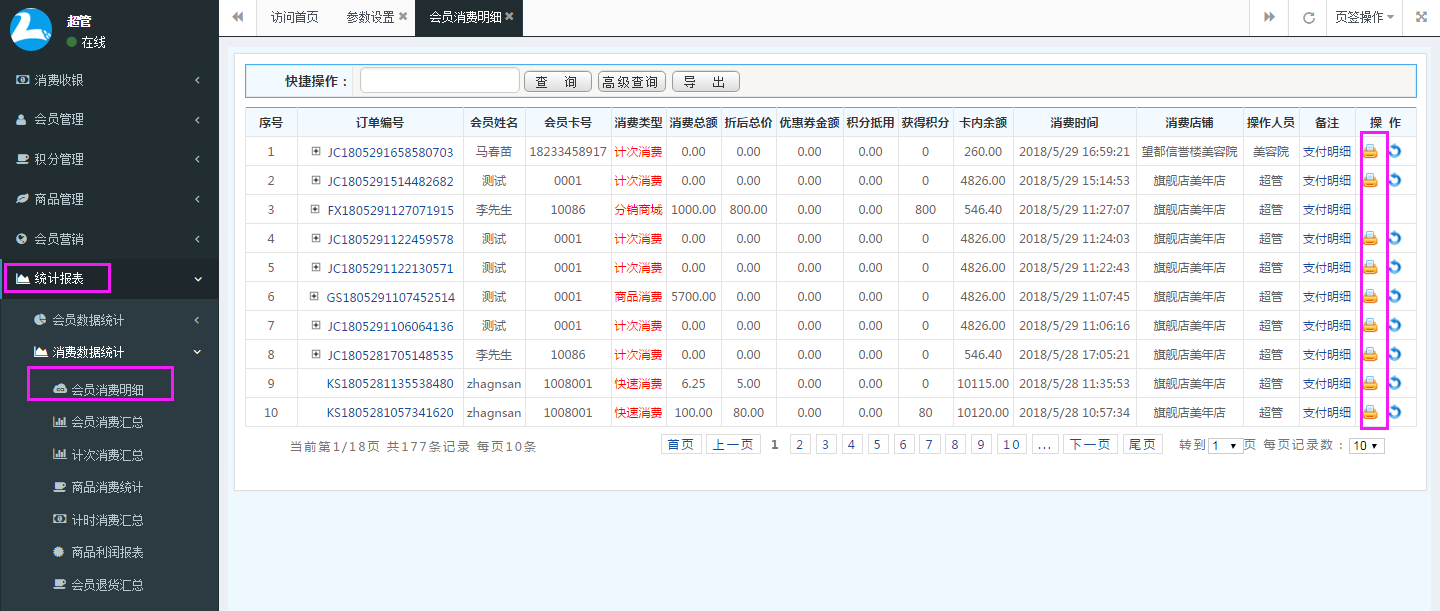Click refund arrow for order GS1805291107452514

point(1395,297)
